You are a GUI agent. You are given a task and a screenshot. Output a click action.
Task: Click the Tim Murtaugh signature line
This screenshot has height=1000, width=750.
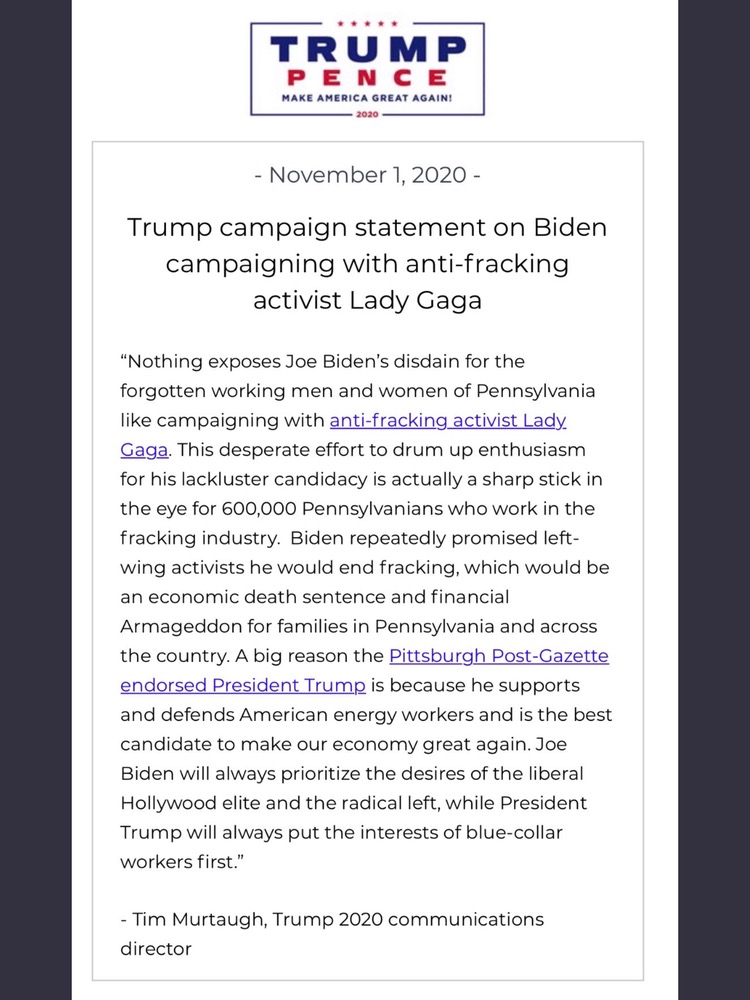(332, 920)
